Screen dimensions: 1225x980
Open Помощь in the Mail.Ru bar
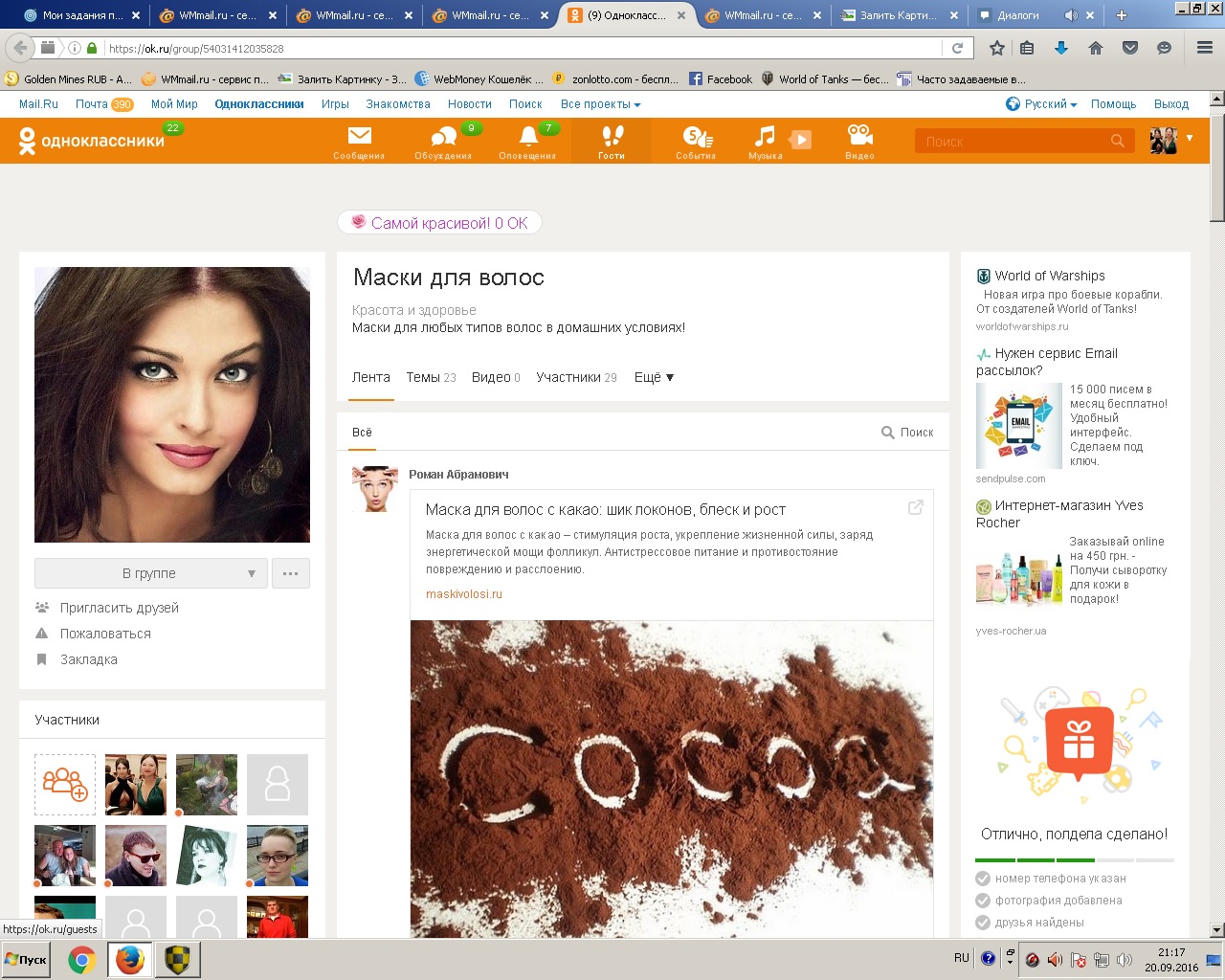(x=1114, y=104)
